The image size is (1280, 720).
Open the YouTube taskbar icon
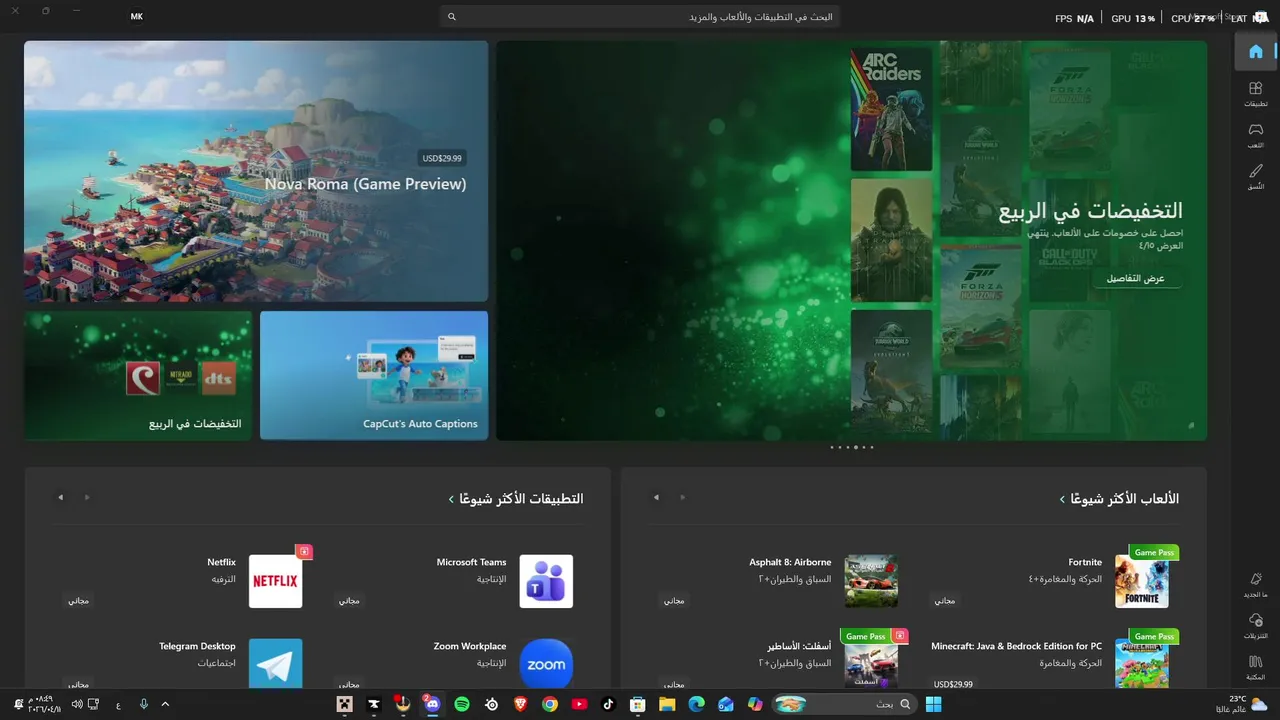579,704
